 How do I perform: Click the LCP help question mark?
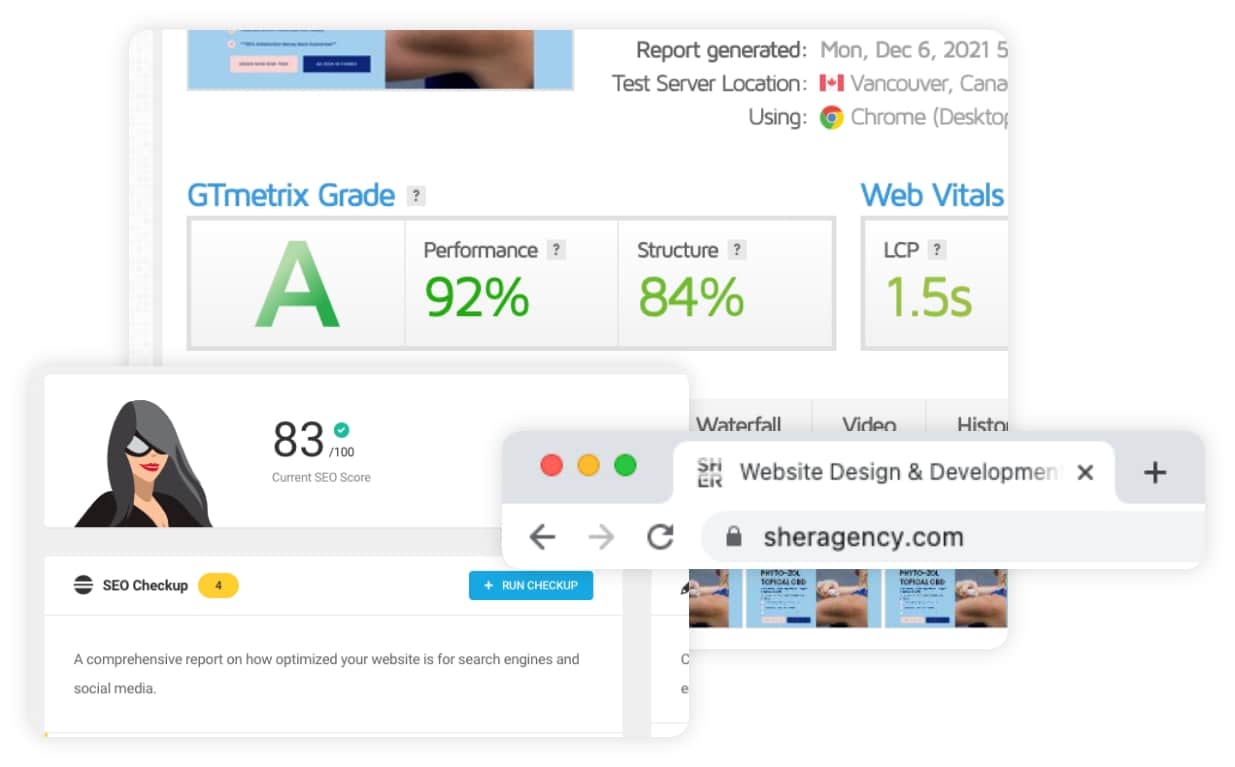pyautogui.click(x=937, y=250)
